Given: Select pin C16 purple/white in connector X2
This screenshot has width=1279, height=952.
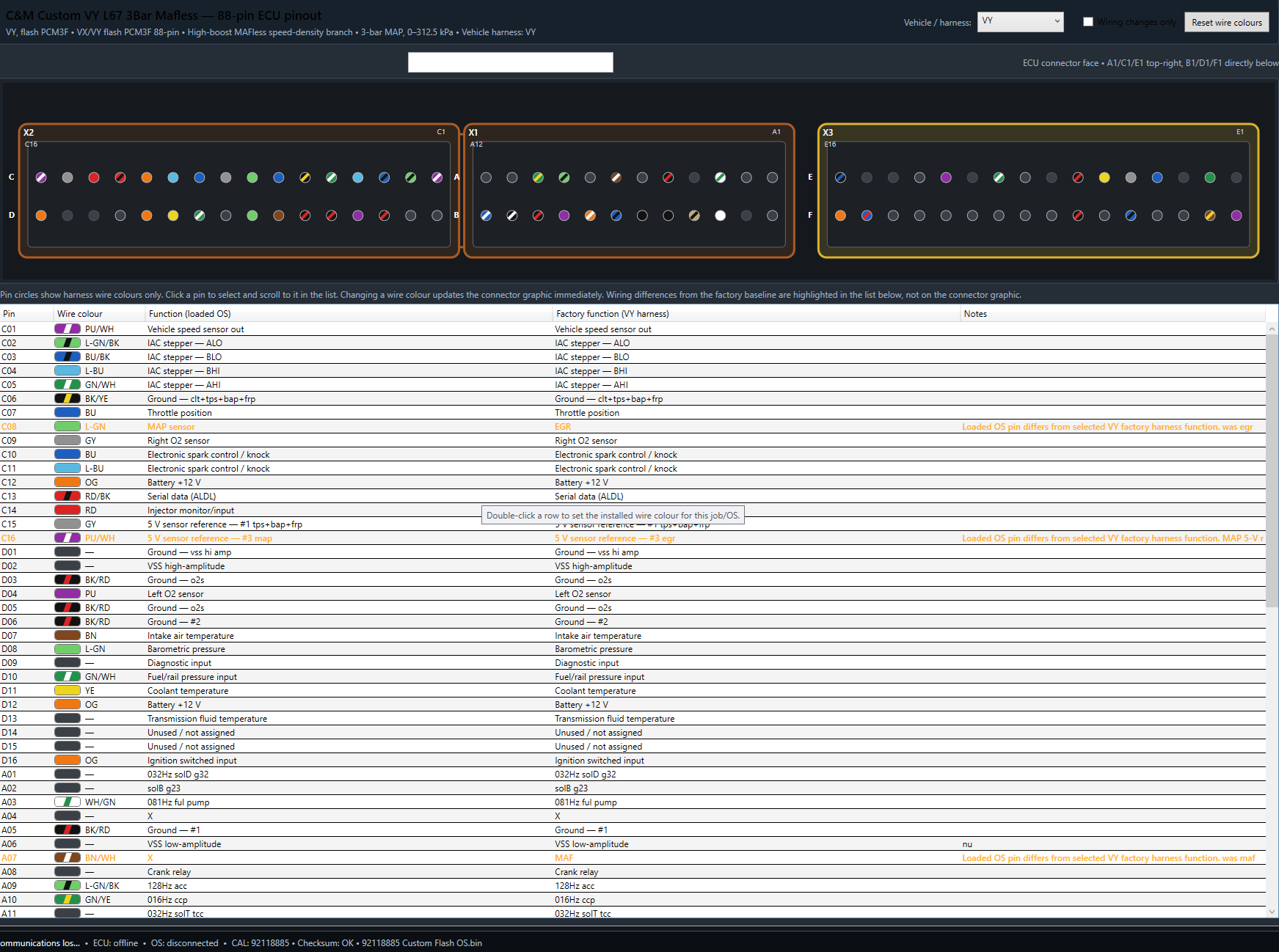Looking at the screenshot, I should tap(41, 177).
